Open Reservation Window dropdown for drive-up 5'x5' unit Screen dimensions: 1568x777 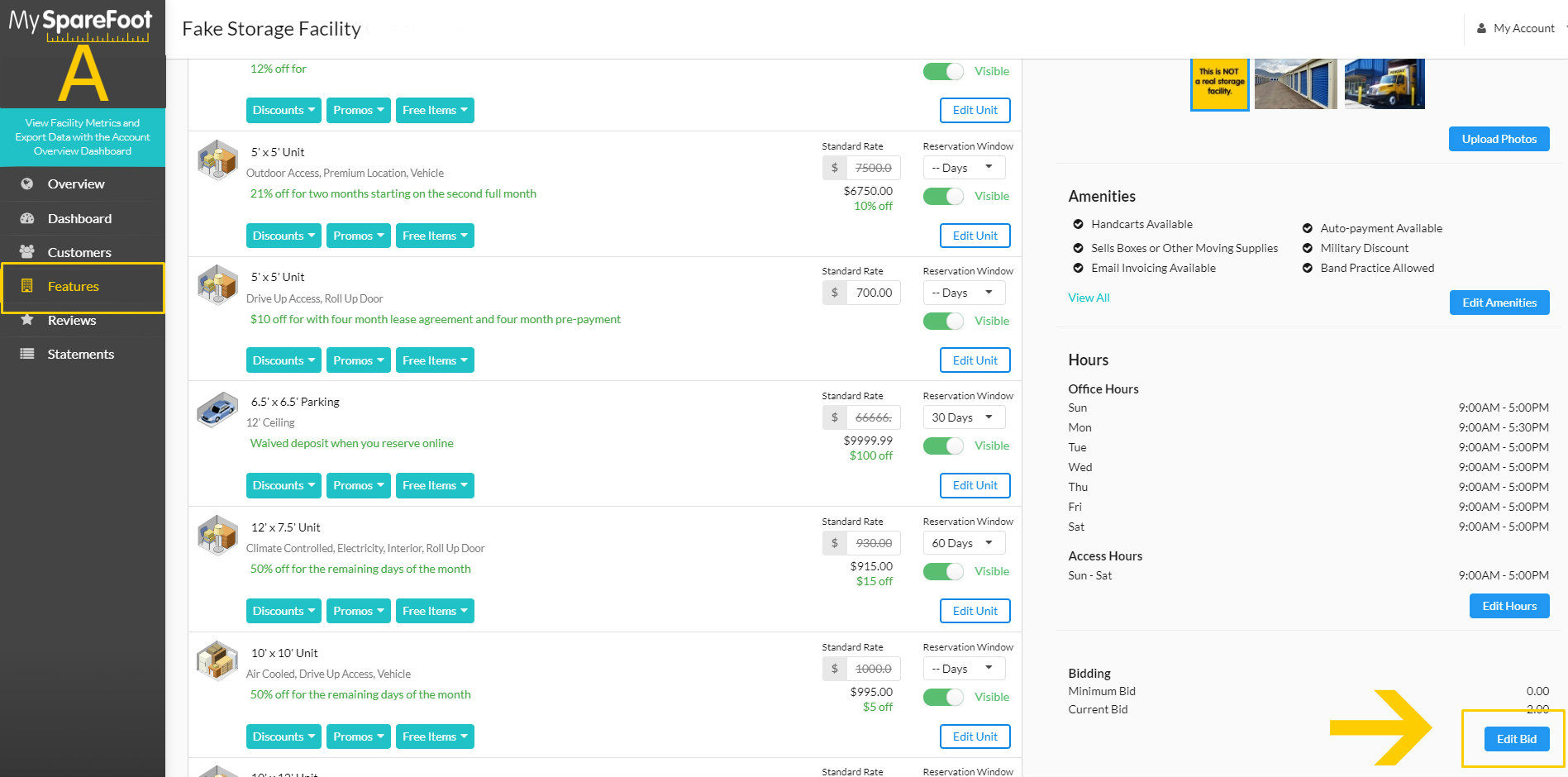(x=964, y=293)
